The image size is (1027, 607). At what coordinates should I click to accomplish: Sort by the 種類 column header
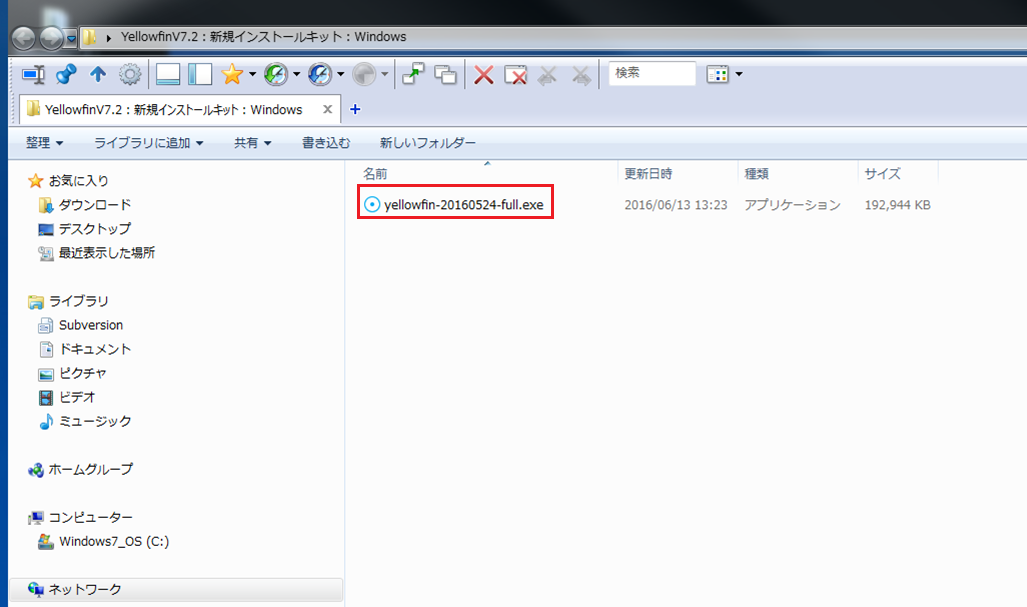coord(756,174)
